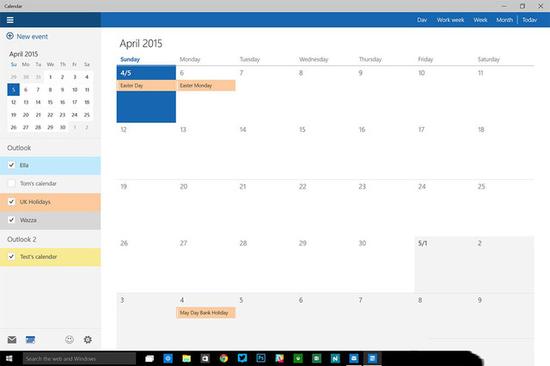
Task: Select day 13 in the main month grid
Action: click(206, 151)
